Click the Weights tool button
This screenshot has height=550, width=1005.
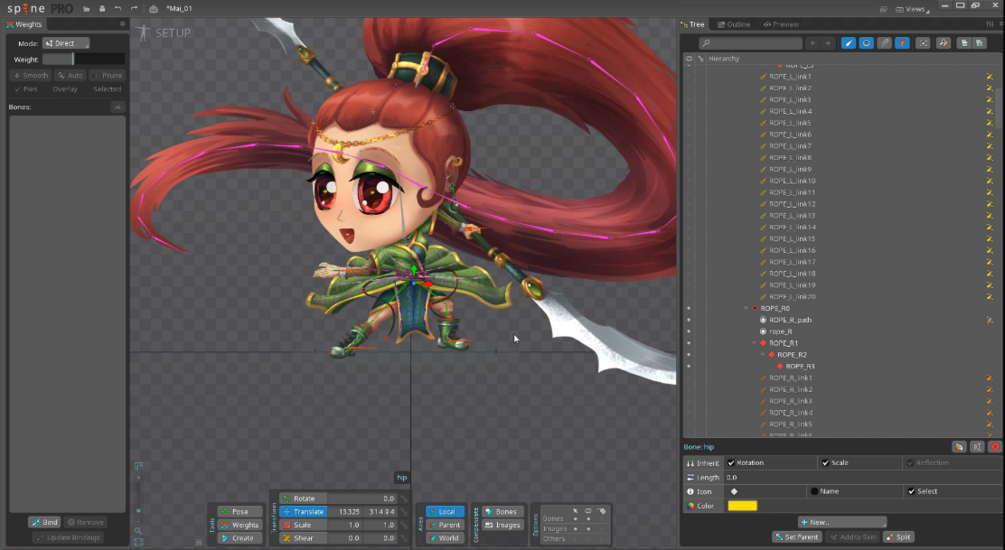point(240,524)
